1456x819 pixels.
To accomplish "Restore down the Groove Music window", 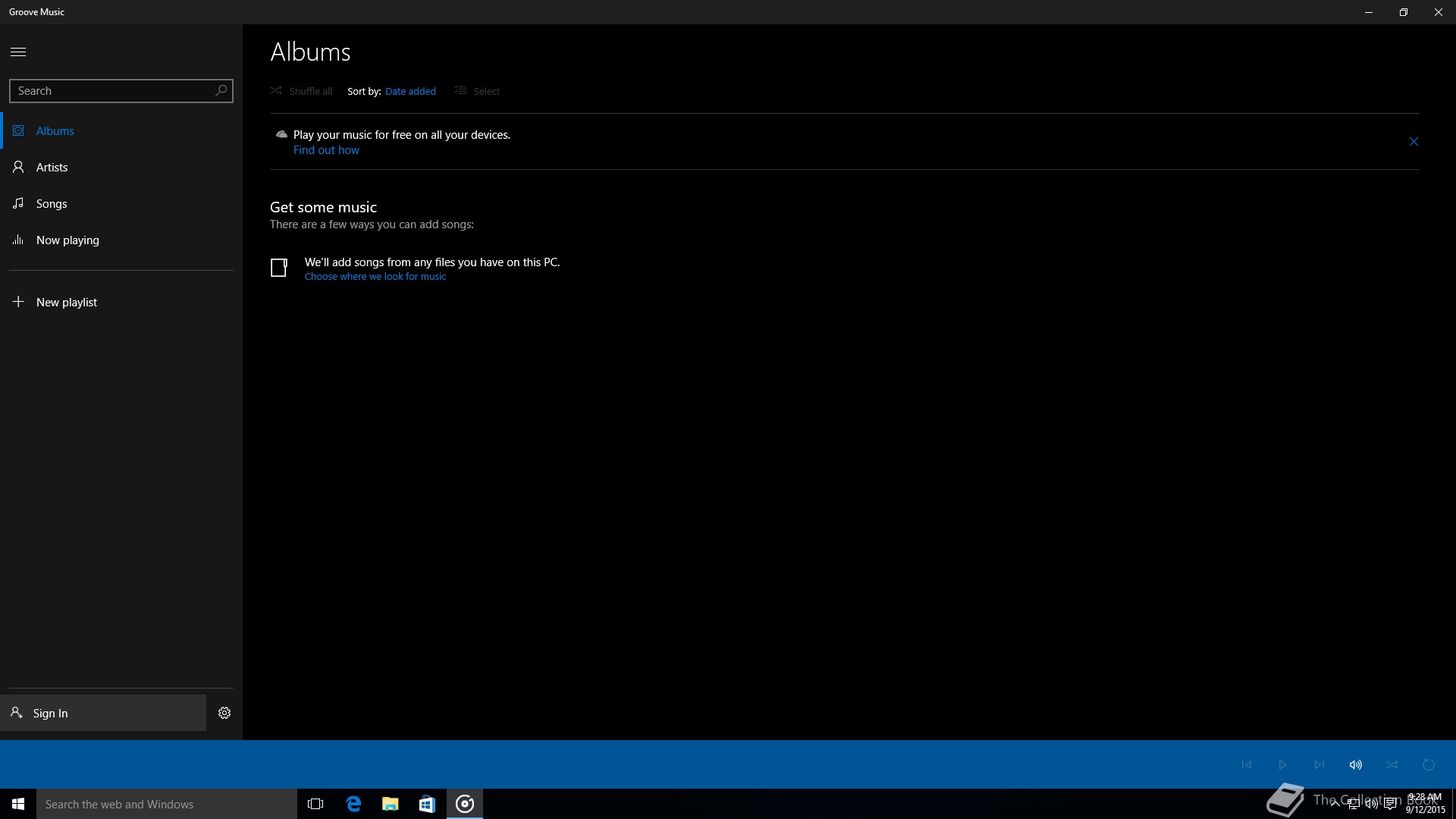I will (x=1404, y=12).
